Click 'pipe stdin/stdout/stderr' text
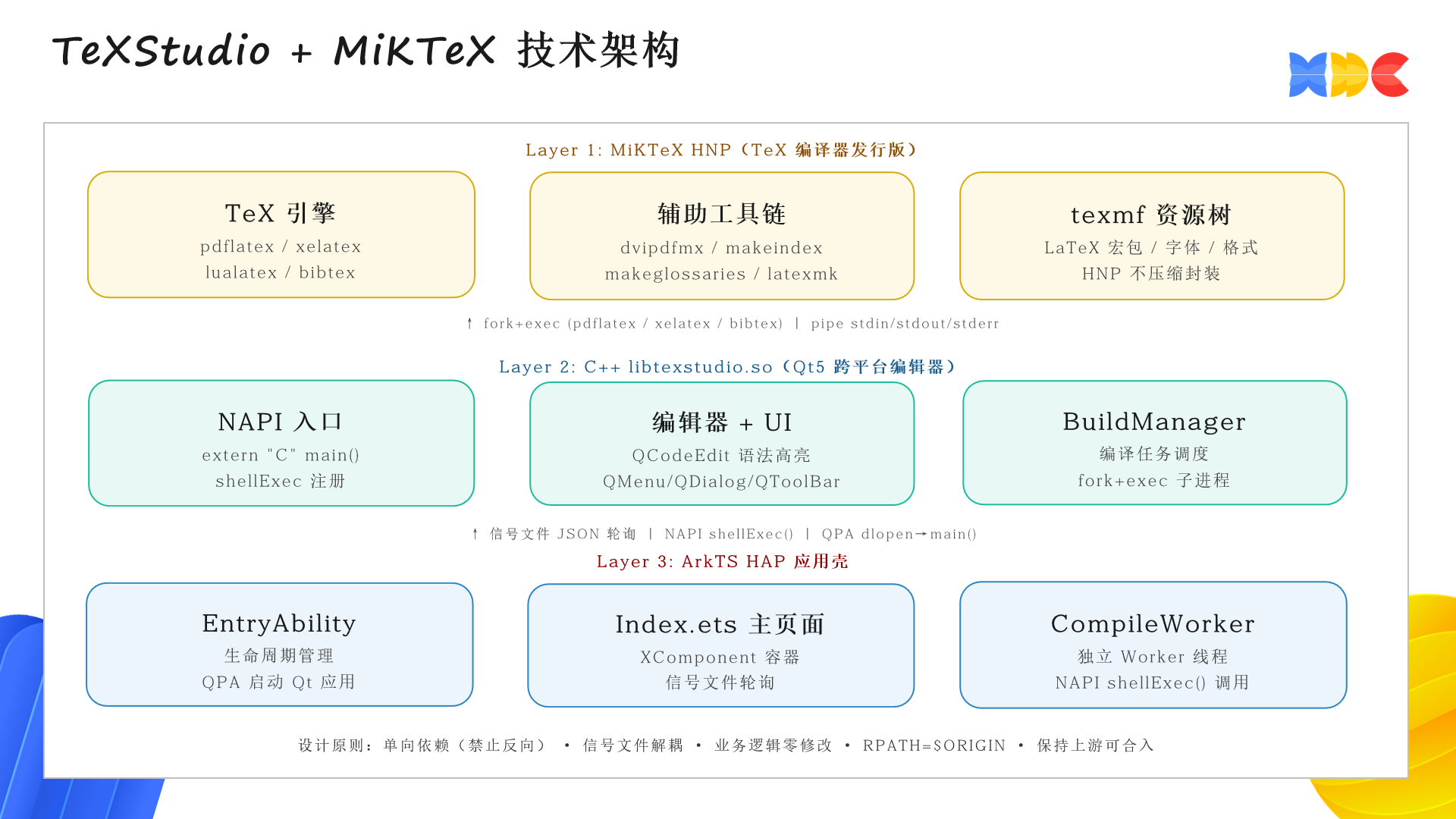Viewport: 1456px width, 819px height. 905,323
